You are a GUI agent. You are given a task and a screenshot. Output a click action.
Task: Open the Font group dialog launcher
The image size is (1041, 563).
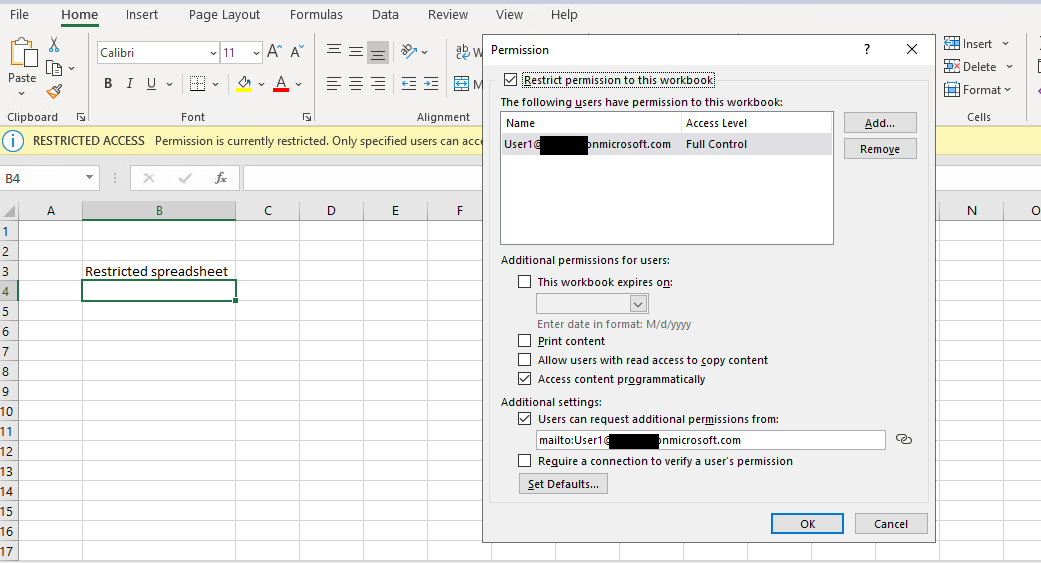point(307,117)
